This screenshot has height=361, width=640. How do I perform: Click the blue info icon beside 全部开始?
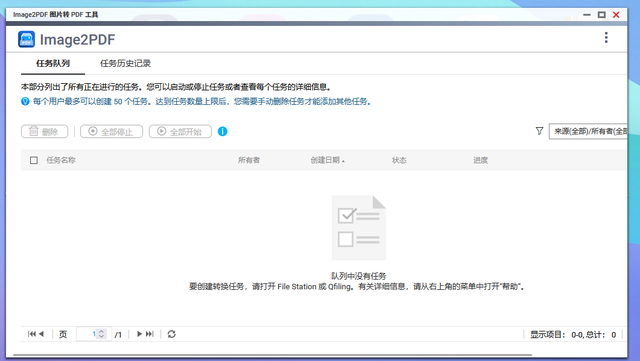point(222,131)
